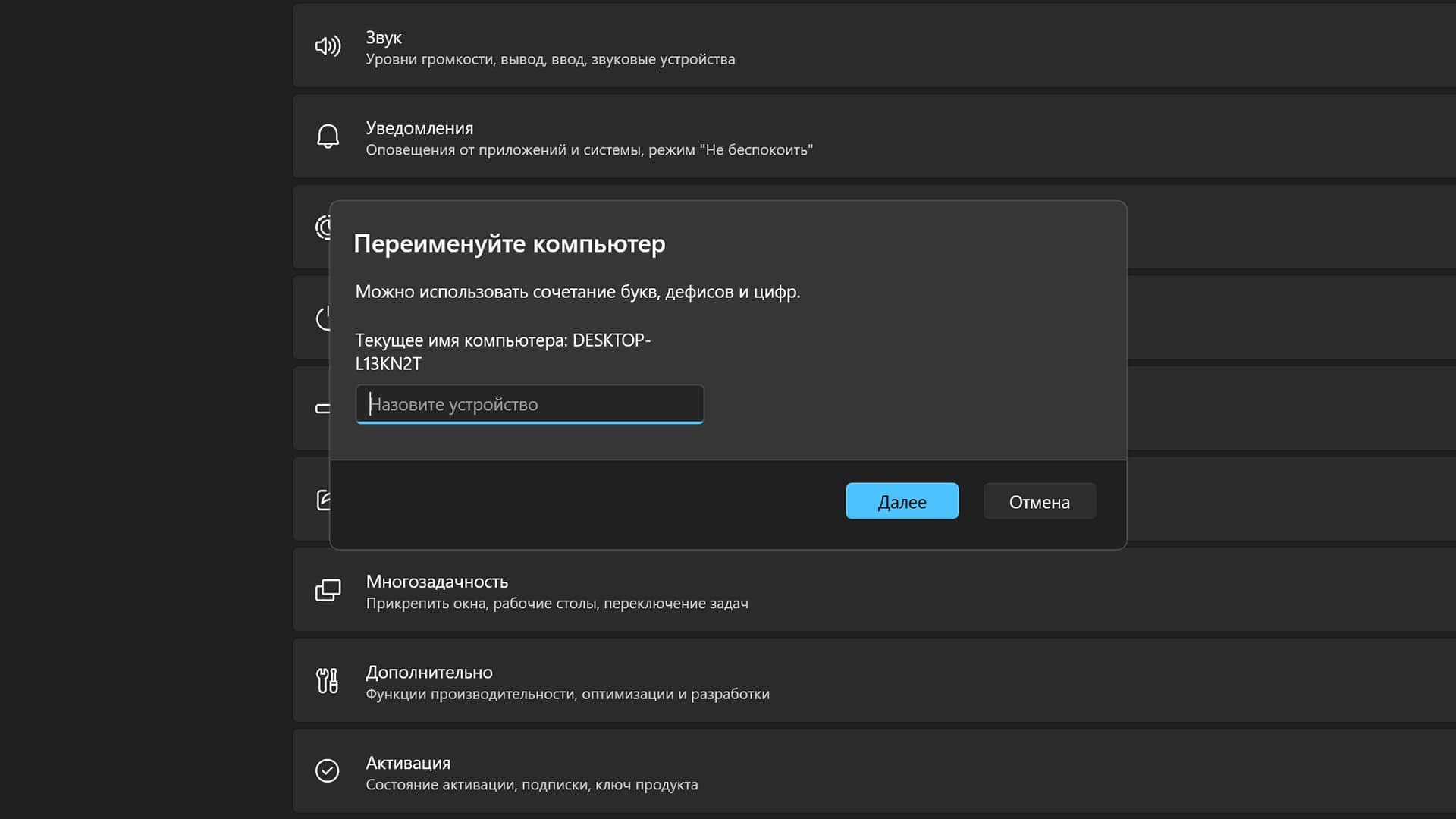This screenshot has height=819, width=1456.
Task: Click the Активация description subtitle text
Action: click(x=532, y=785)
